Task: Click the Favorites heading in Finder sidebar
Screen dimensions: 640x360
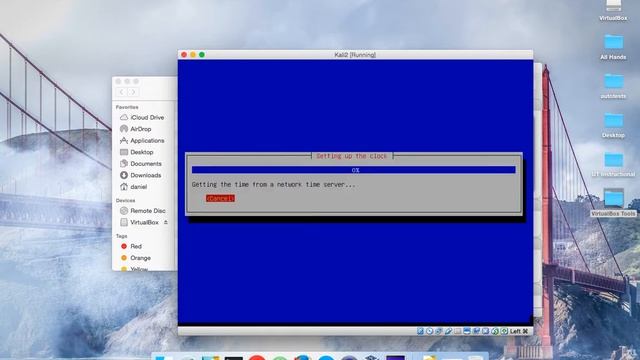Action: [x=127, y=107]
